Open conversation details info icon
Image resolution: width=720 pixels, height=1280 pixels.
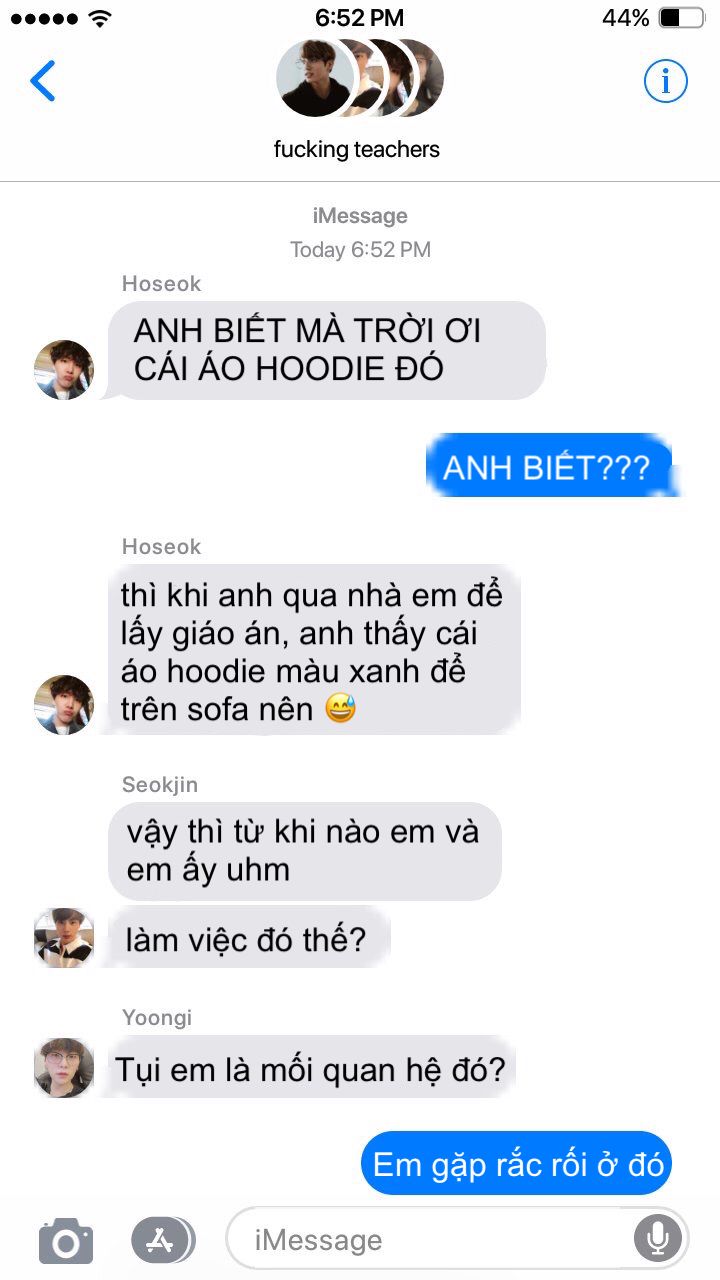[x=665, y=81]
